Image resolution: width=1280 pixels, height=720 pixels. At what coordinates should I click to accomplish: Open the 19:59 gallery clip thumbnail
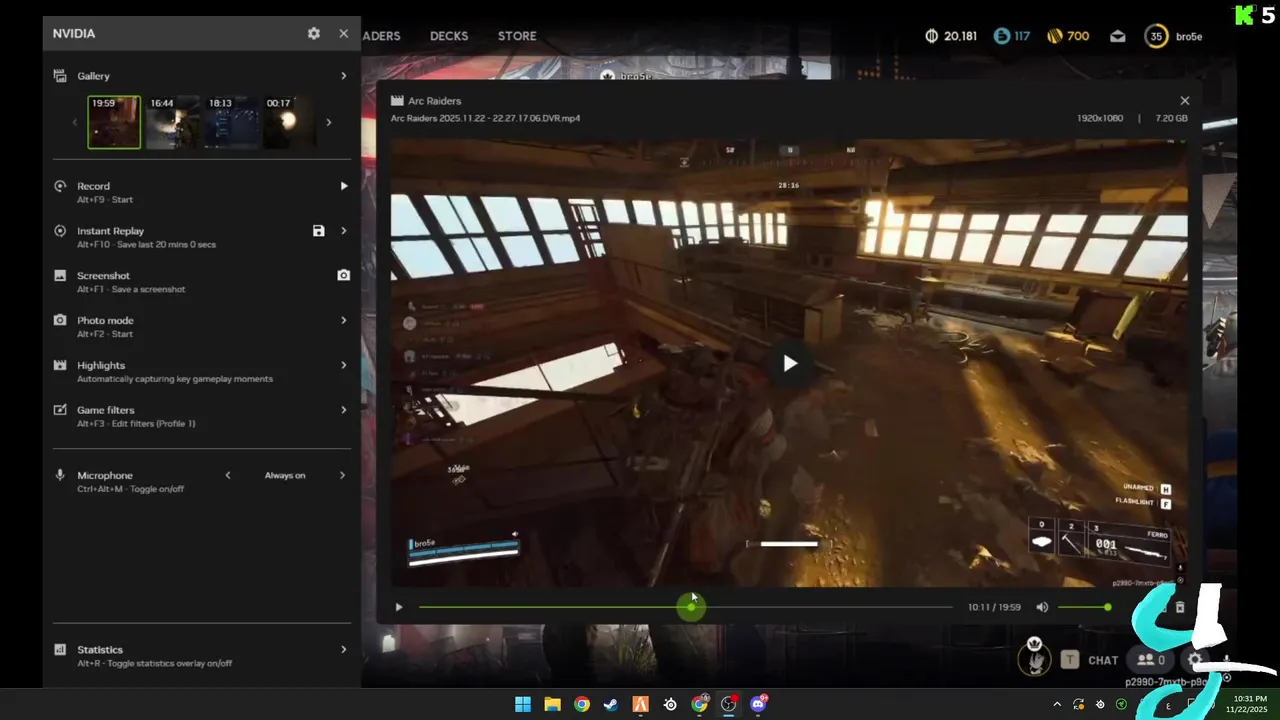pos(114,122)
